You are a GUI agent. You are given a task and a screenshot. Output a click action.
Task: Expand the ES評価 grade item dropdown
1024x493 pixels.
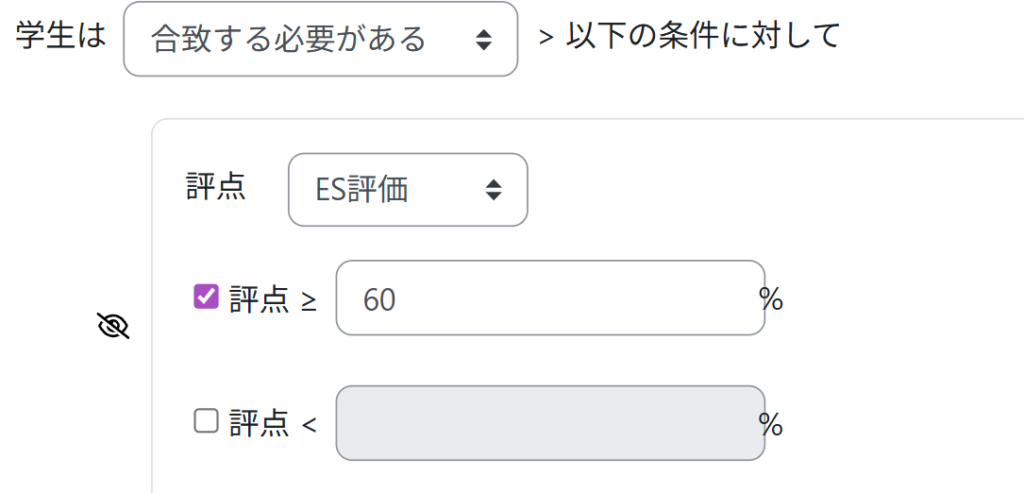pos(407,190)
